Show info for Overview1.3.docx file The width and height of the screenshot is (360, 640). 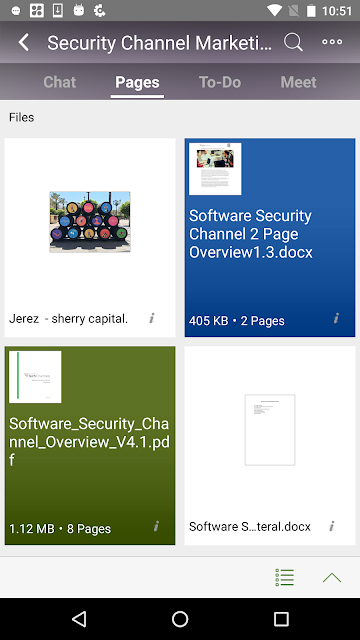(x=336, y=318)
